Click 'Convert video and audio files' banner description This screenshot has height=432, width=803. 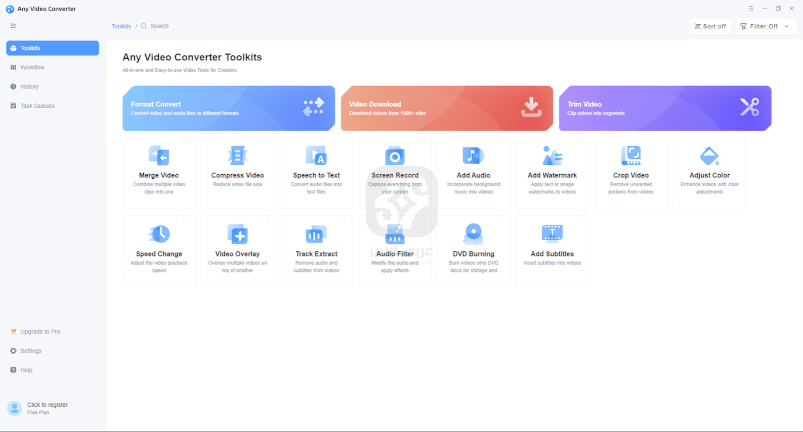point(185,113)
